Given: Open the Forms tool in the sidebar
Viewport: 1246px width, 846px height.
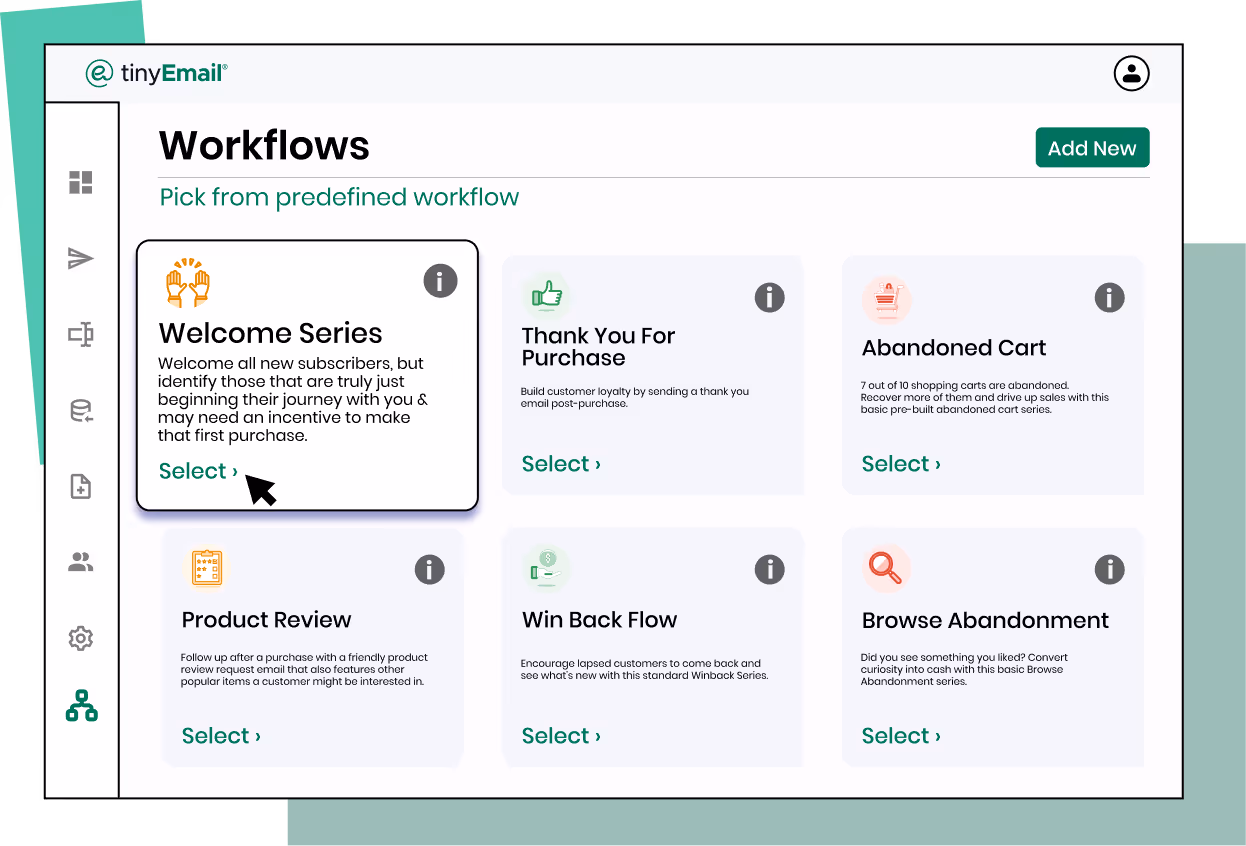Looking at the screenshot, I should pos(81,334).
